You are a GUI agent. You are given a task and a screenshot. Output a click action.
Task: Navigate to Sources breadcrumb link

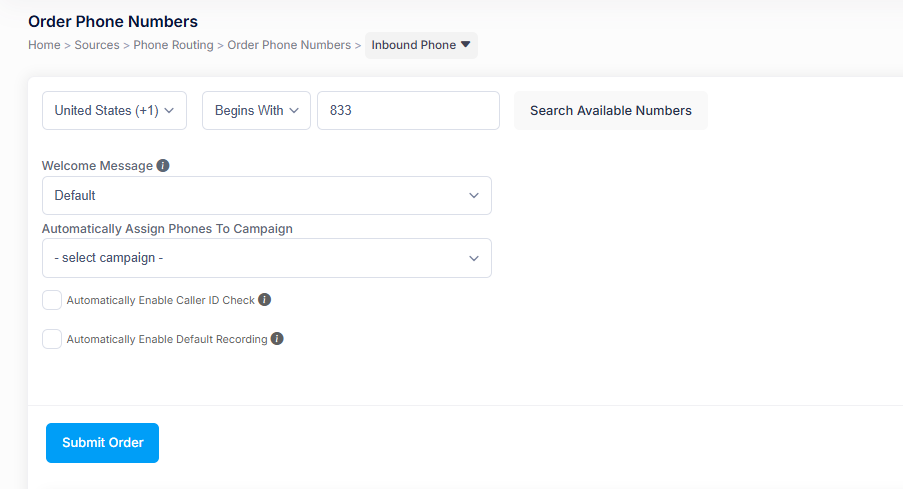[x=97, y=45]
